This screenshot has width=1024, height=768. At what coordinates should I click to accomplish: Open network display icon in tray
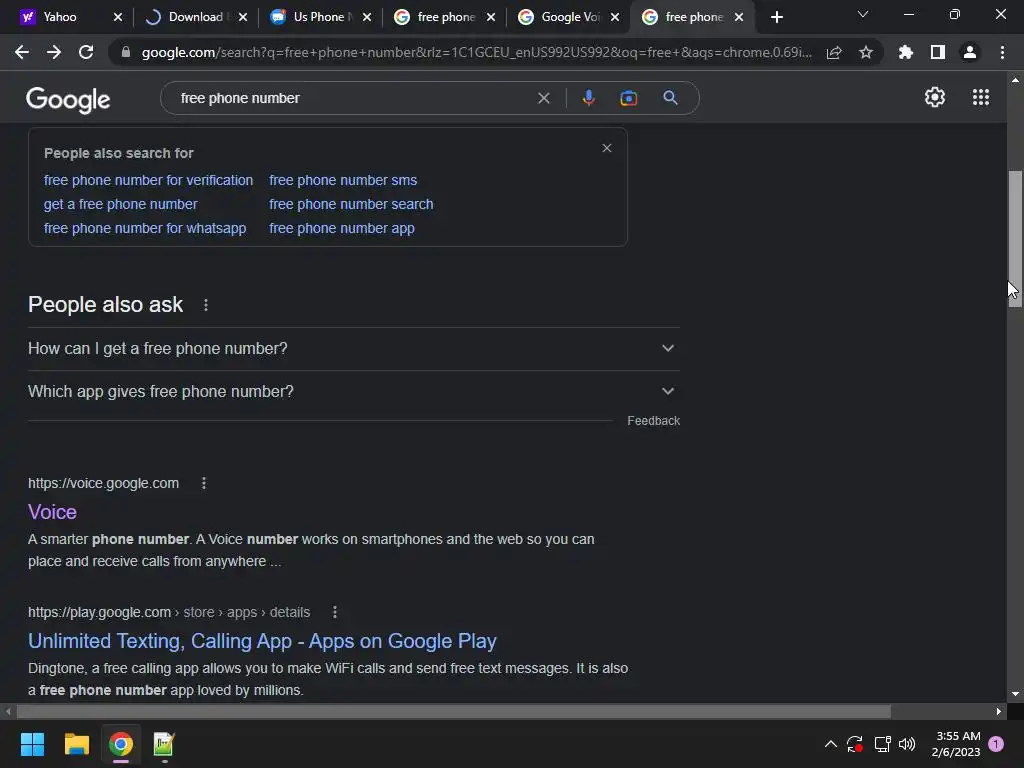click(x=882, y=744)
